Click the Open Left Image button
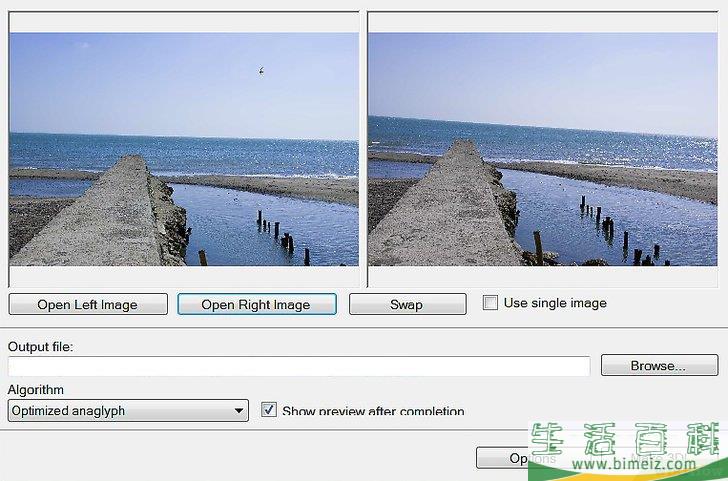Screen dimensions: 728x481 87,305
